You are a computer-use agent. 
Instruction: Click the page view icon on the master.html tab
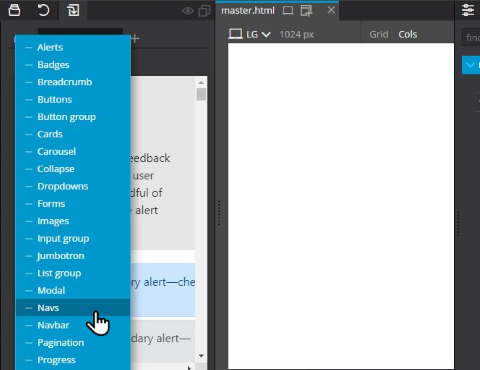tap(288, 11)
